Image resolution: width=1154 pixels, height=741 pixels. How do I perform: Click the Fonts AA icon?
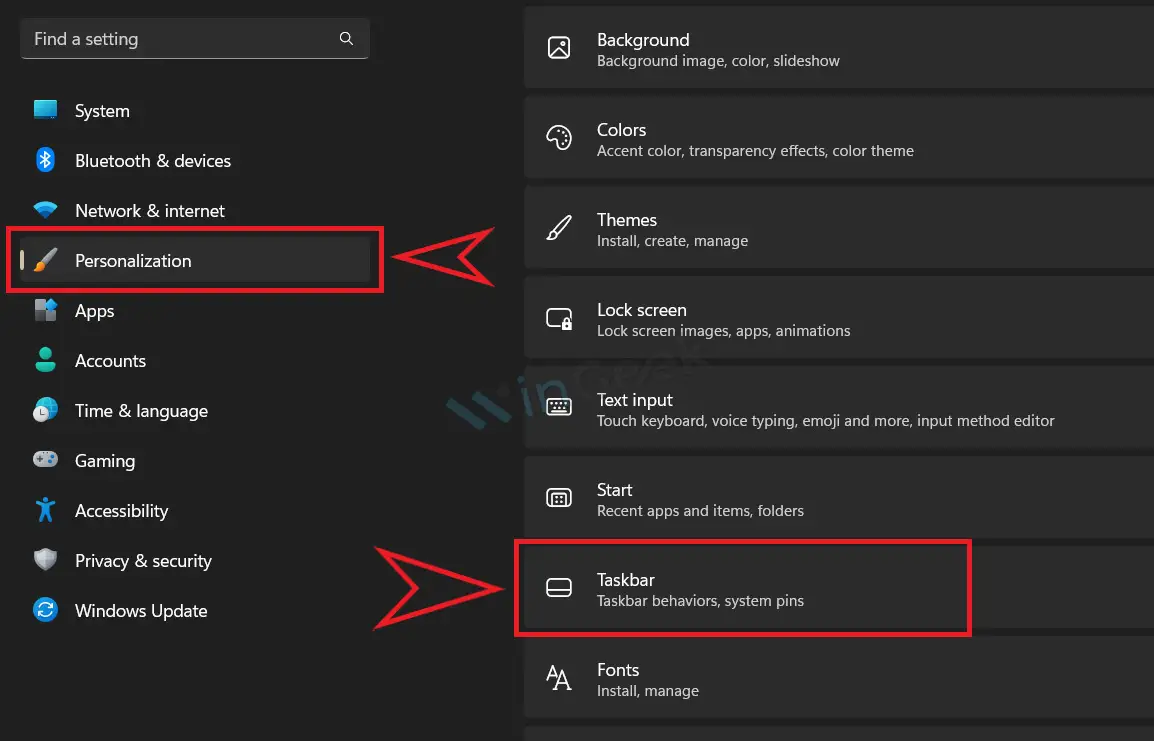pyautogui.click(x=559, y=678)
